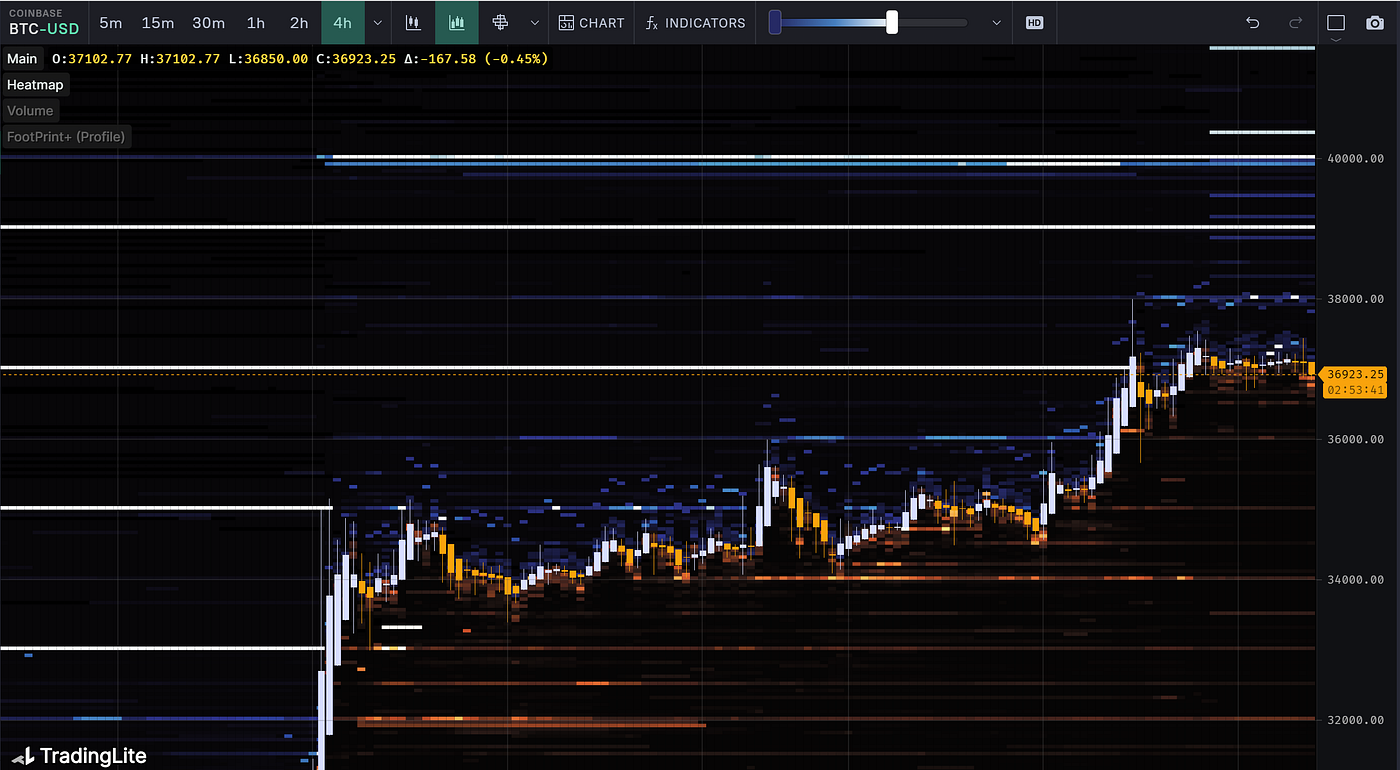
Task: Expand the dropdown next to heatmap slider
Action: [x=996, y=22]
